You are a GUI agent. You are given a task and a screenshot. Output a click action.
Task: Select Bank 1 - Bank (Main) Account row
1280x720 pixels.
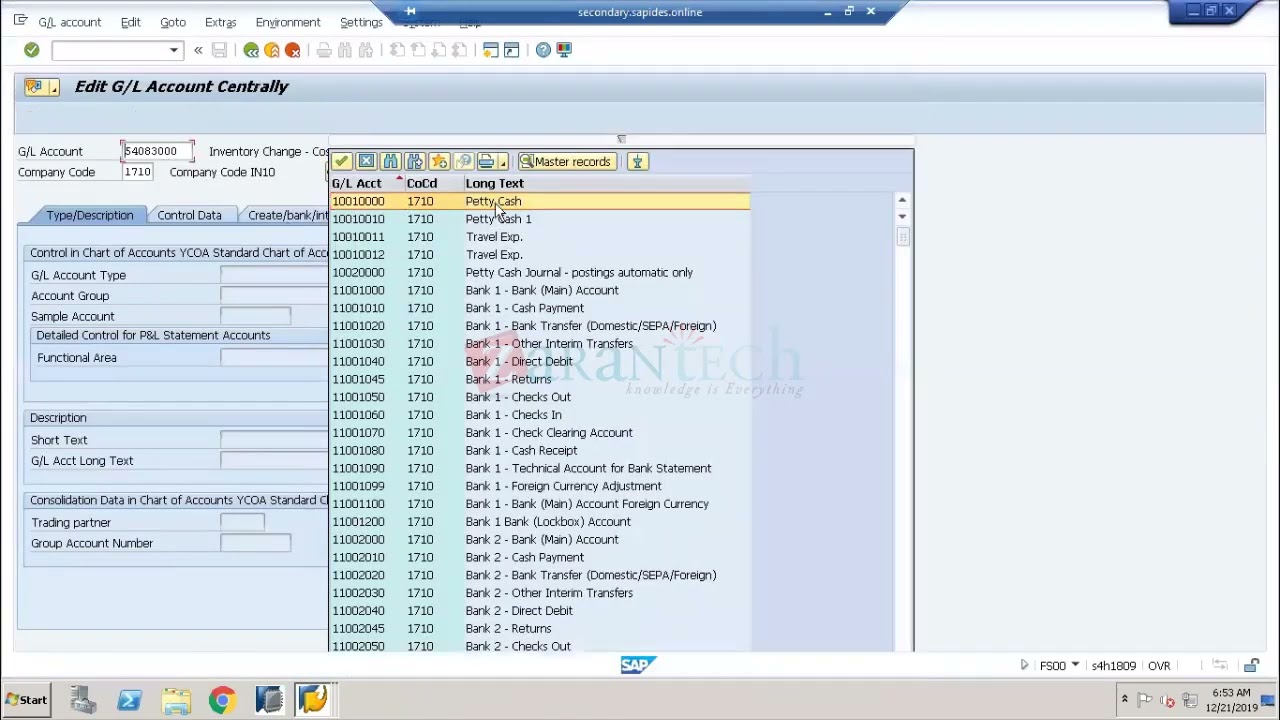coord(540,290)
